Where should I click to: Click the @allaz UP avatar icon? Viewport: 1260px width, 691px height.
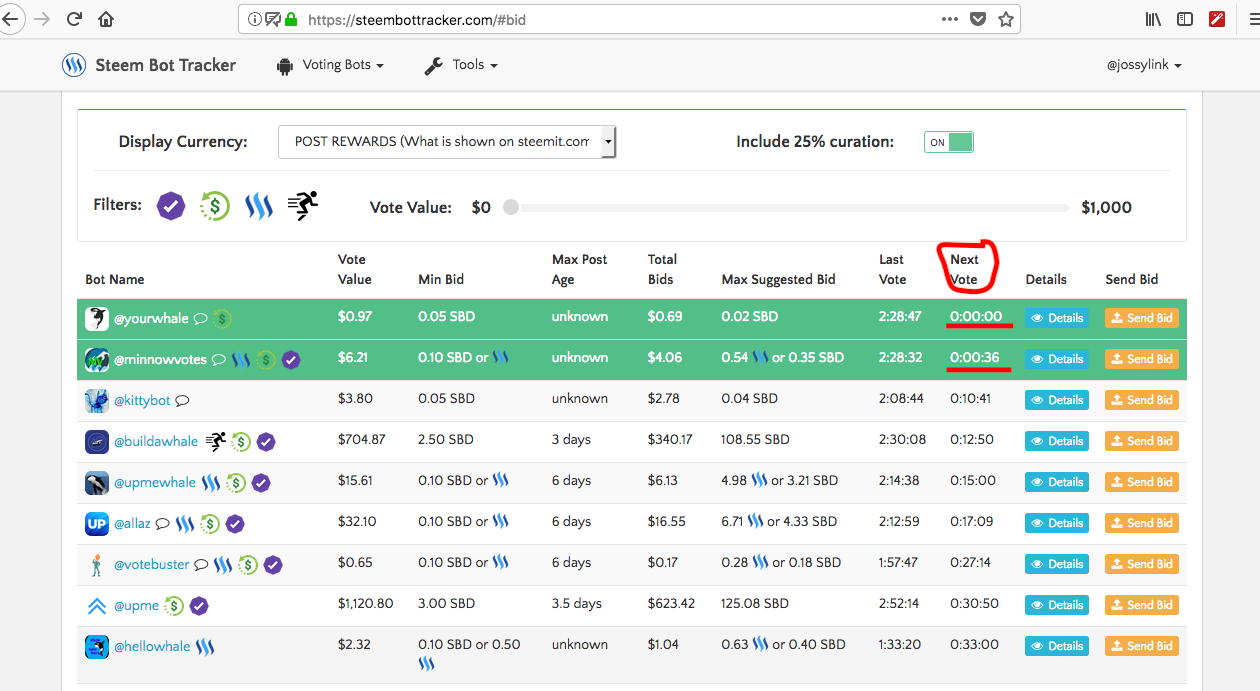coord(97,523)
